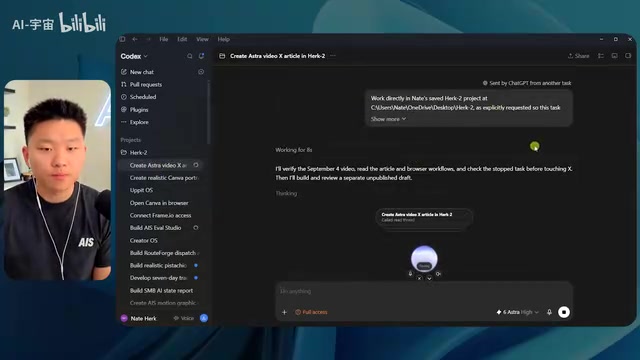Click in the Ask anything input field
Image resolution: width=640 pixels, height=360 pixels.
click(x=424, y=291)
